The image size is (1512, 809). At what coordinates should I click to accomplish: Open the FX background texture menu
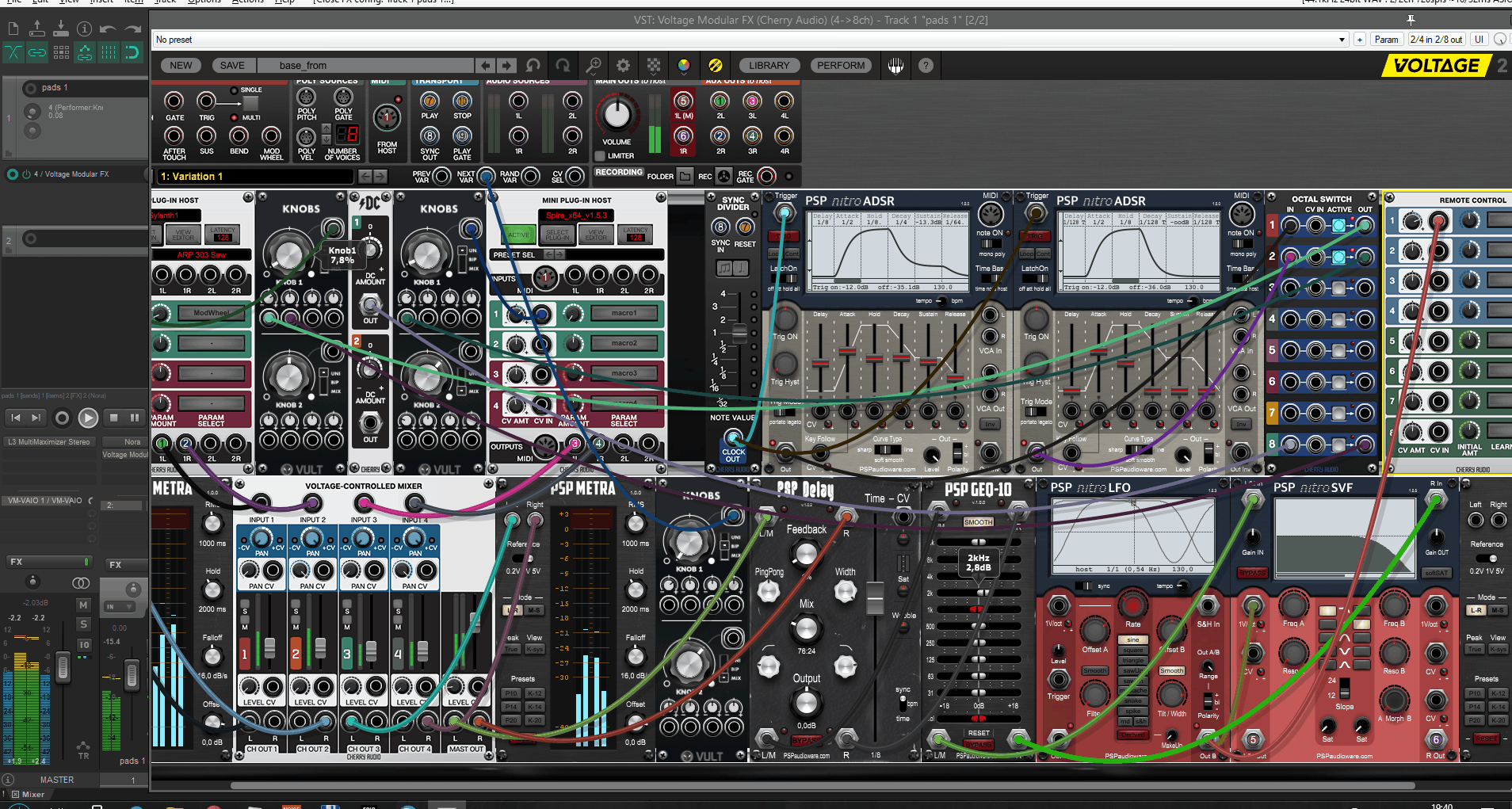(654, 66)
